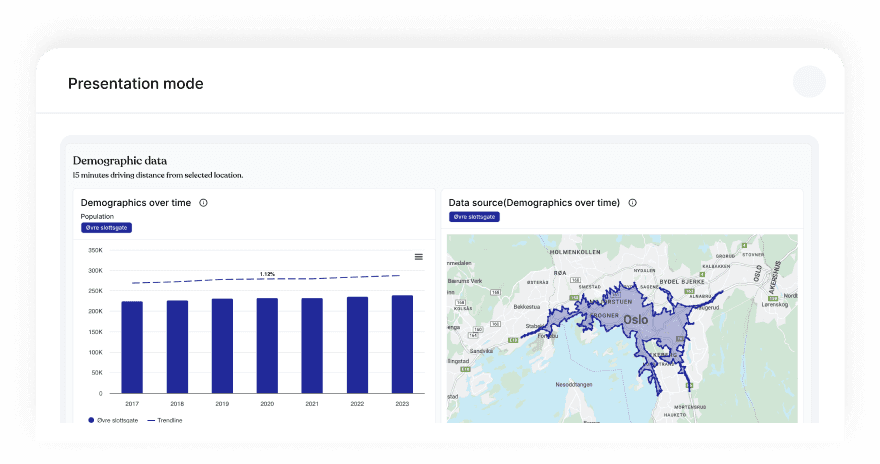Screen dimensions: 880x464
Task: Click the 2021 population bar
Action: pos(312,346)
